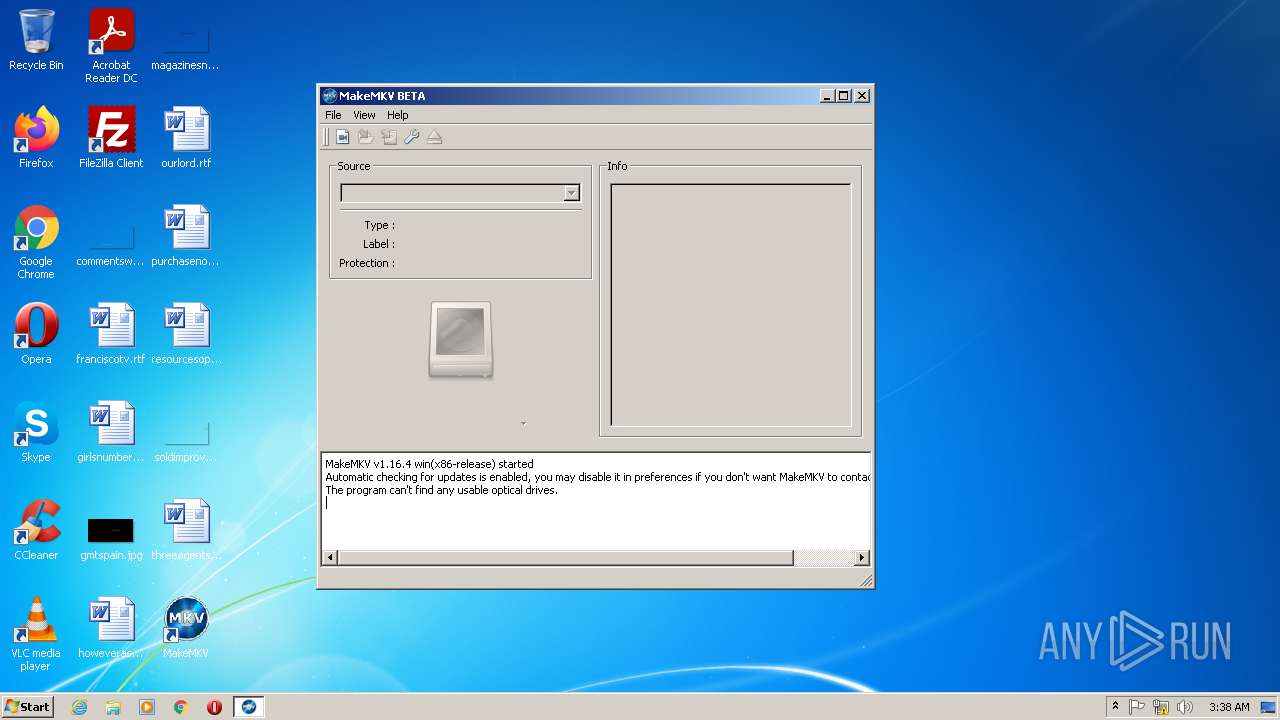Open Windows Explorer from the taskbar
1280x720 pixels.
pos(113,707)
